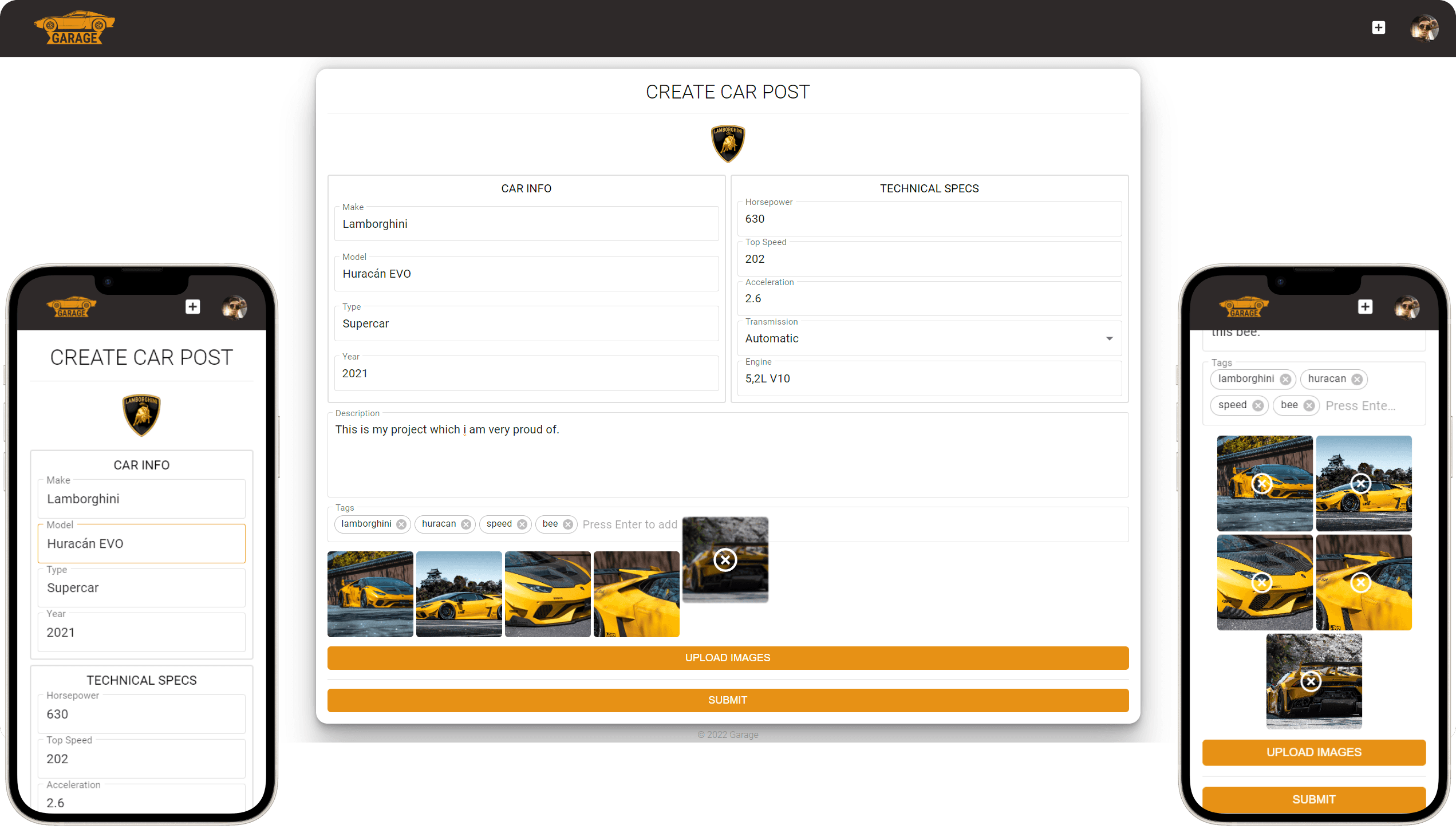Delete the hovered fifth image in desktop form
Viewport: 1456px width, 833px height.
click(x=725, y=560)
